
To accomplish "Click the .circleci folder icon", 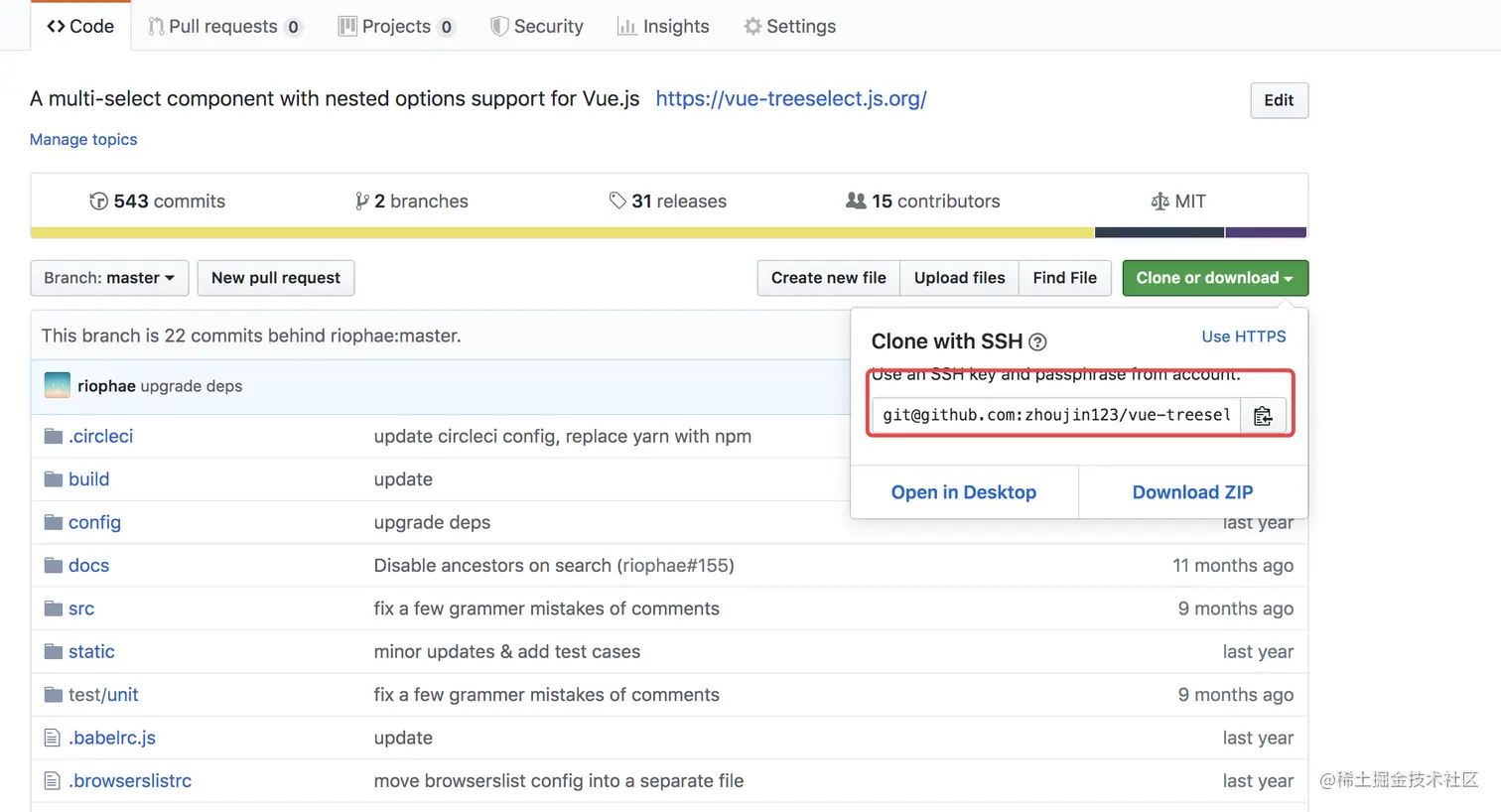I will coord(54,436).
